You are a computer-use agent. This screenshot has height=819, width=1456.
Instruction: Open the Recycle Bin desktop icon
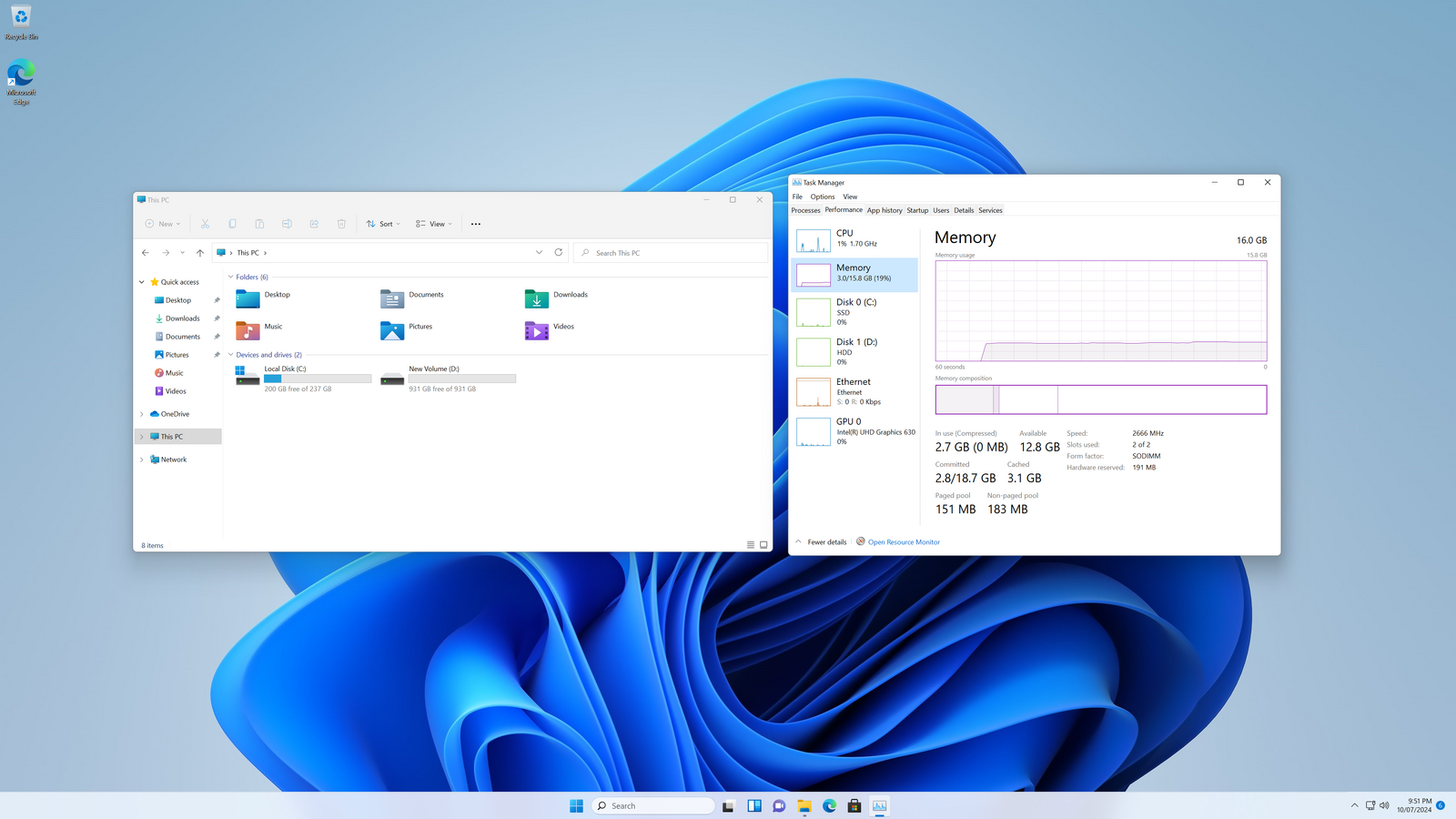pyautogui.click(x=21, y=23)
